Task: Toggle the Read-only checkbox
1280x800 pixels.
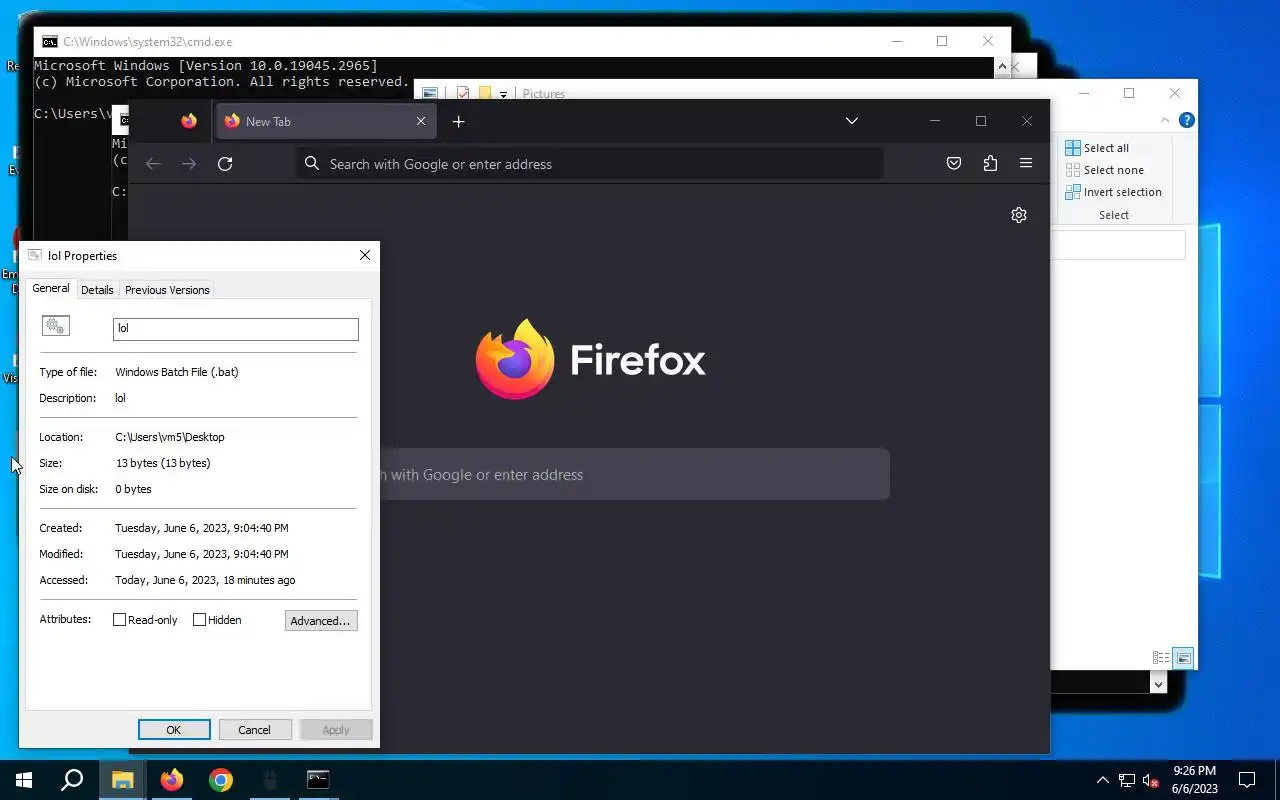Action: coord(120,620)
